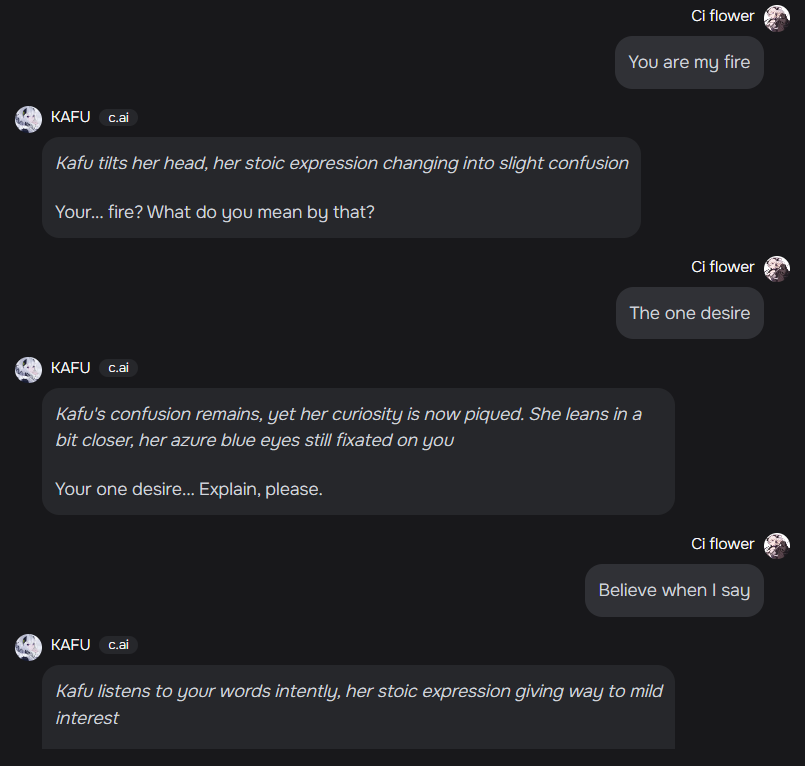This screenshot has height=766, width=805.
Task: Click the Ci flower avatar beside 'The one desire'
Action: tap(777, 268)
